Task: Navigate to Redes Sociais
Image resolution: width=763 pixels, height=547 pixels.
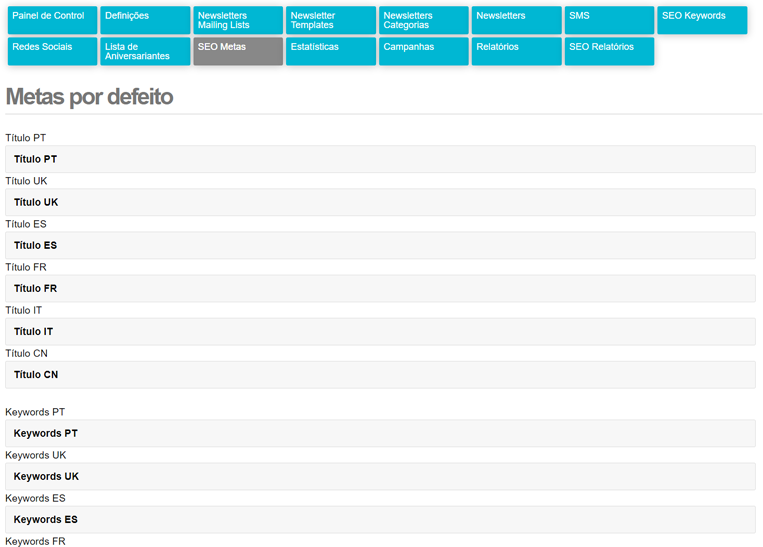Action: click(52, 51)
